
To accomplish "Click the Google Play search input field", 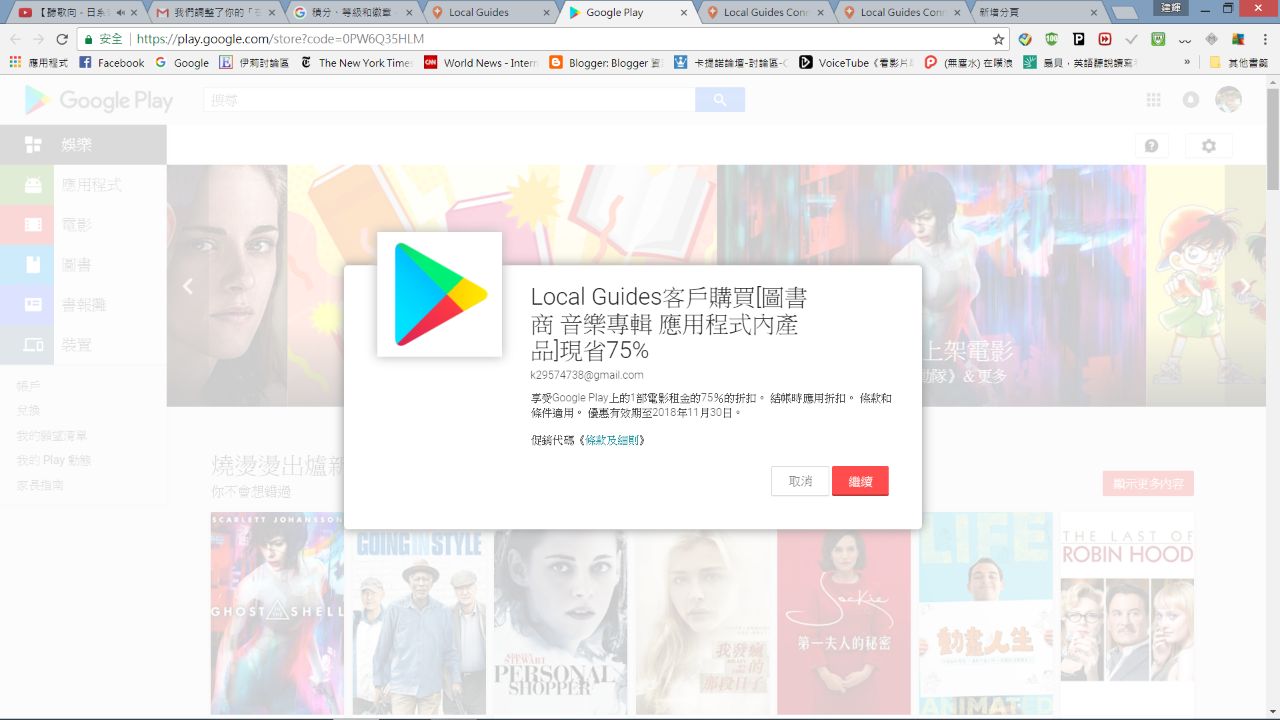I will (x=450, y=100).
